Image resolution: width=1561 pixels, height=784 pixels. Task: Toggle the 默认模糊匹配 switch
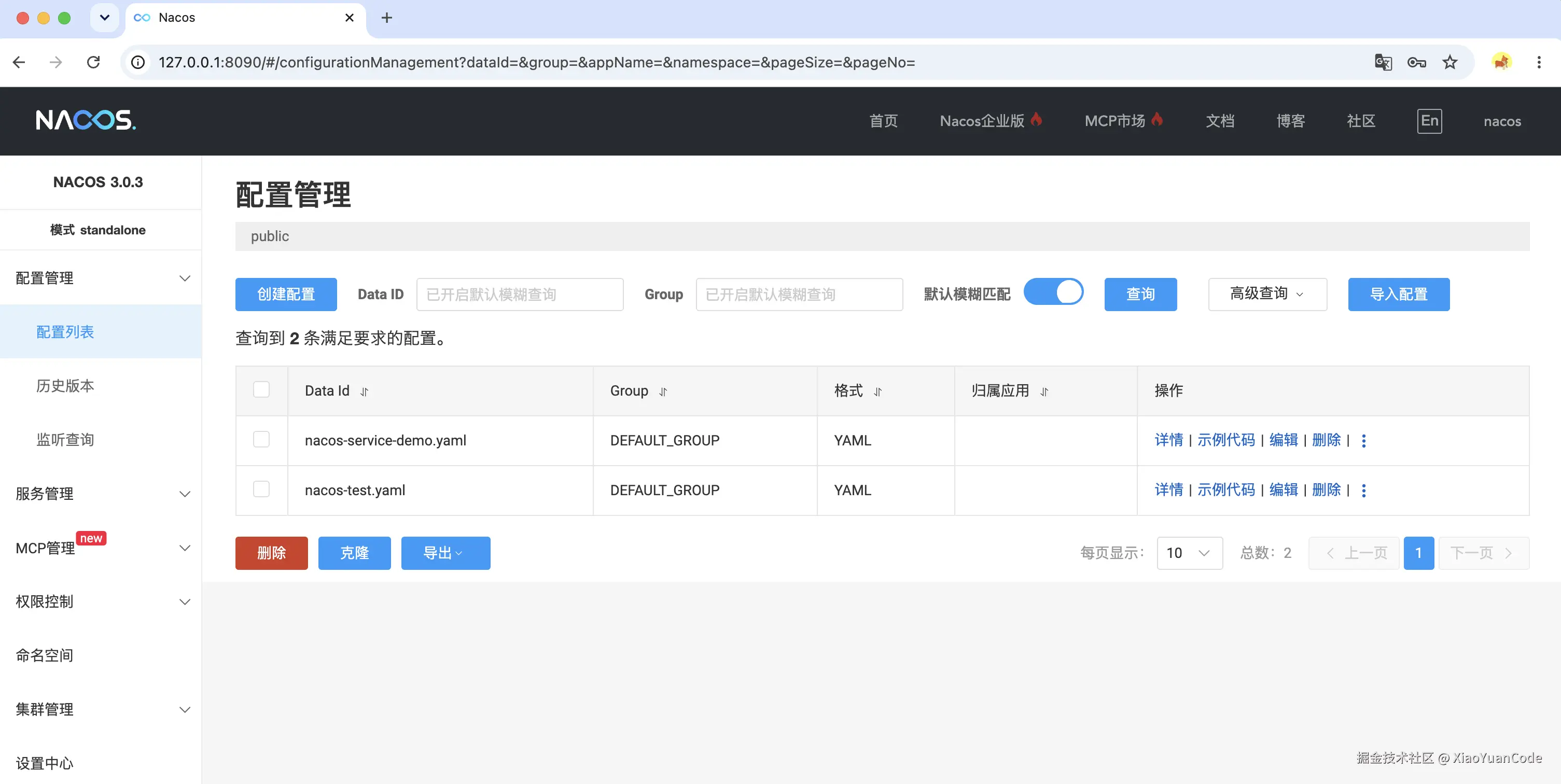[1053, 292]
